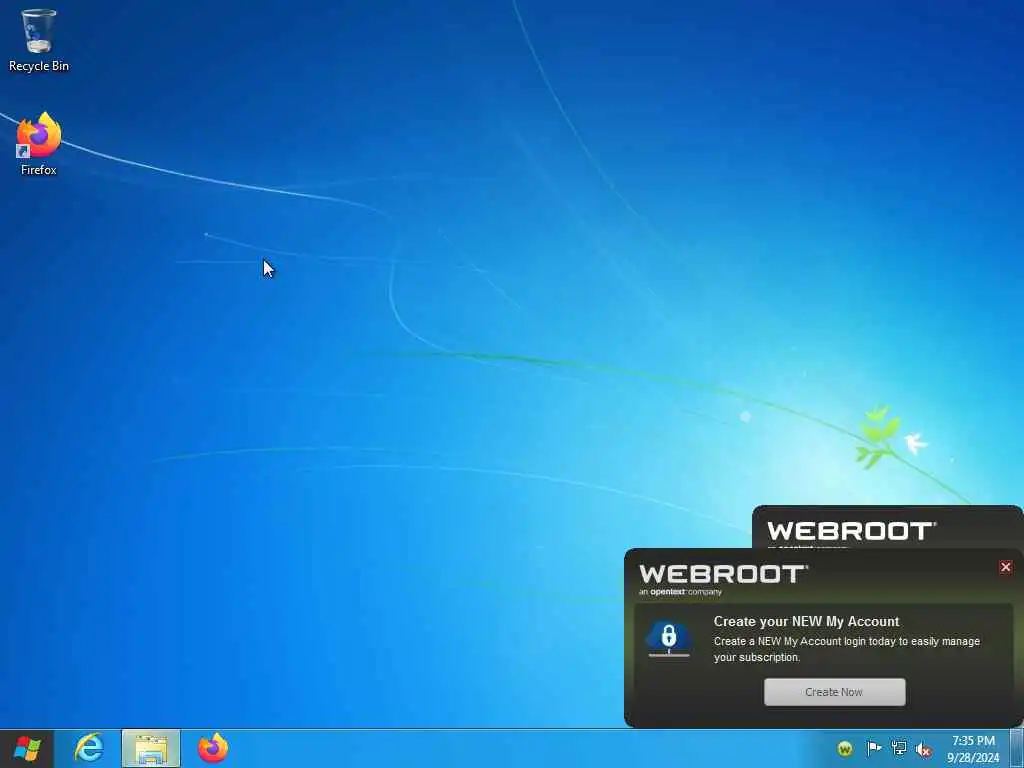Screen dimensions: 1024x768
Task: Click Create Now in Webroot popup
Action: point(835,692)
